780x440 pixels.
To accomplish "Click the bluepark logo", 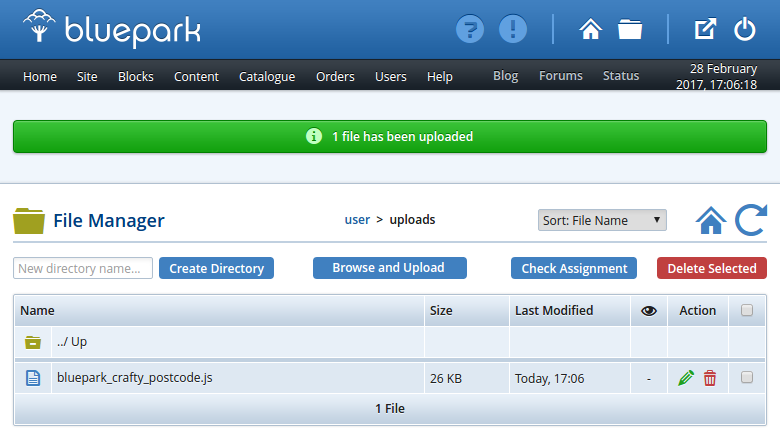I will coord(112,29).
